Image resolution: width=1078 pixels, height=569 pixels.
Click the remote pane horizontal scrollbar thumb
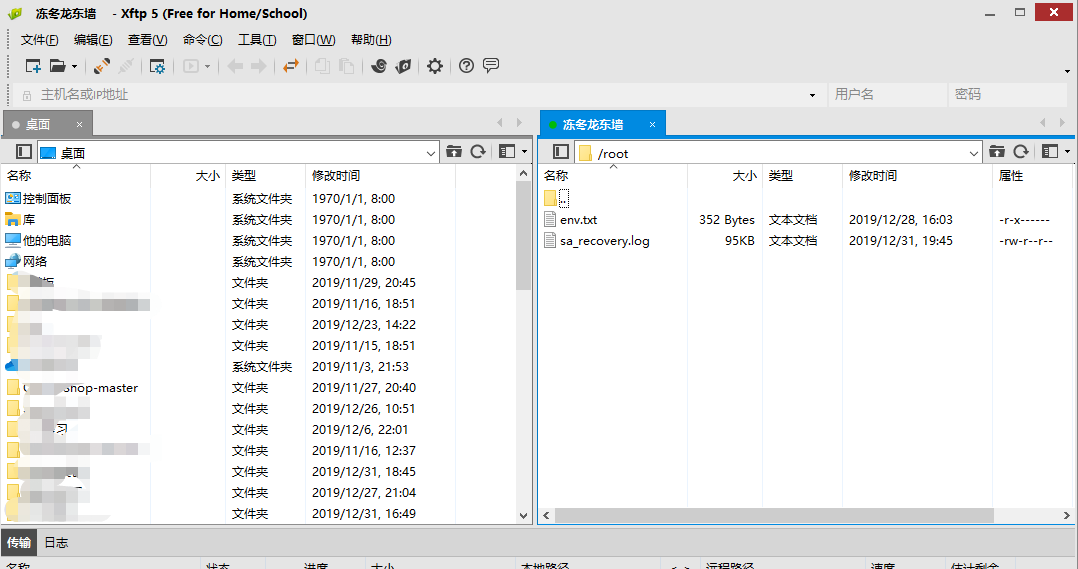point(774,515)
